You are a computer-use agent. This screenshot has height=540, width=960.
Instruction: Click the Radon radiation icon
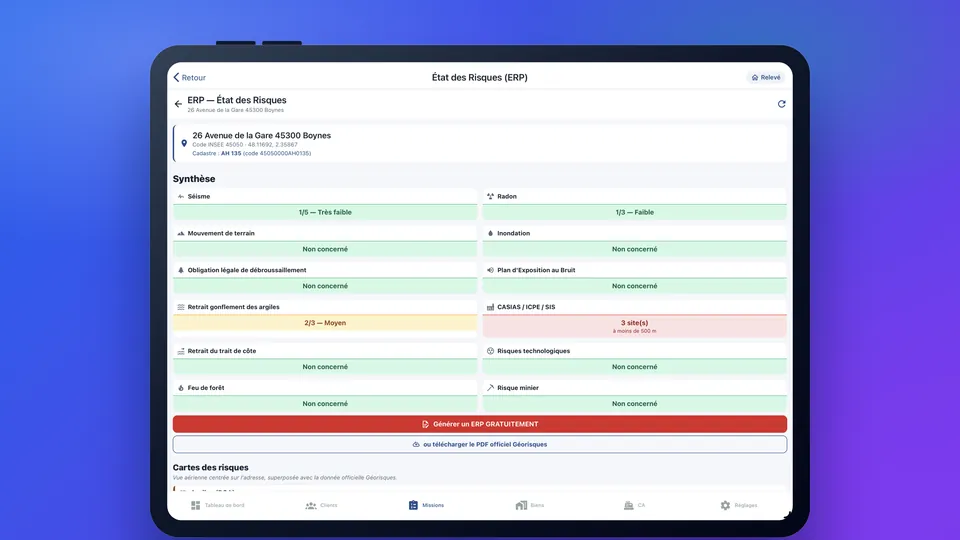click(x=490, y=197)
